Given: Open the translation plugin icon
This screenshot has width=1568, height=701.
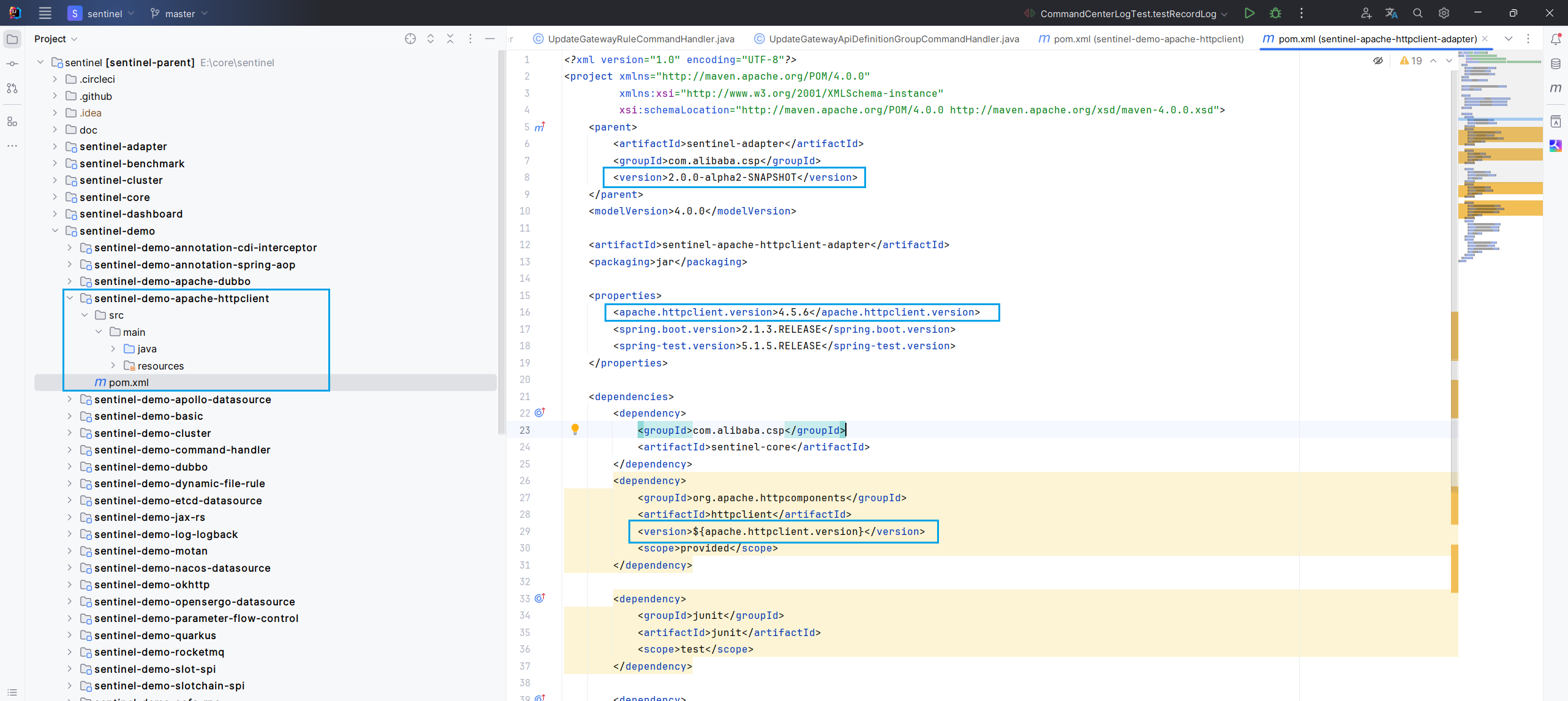Looking at the screenshot, I should pos(1392,13).
